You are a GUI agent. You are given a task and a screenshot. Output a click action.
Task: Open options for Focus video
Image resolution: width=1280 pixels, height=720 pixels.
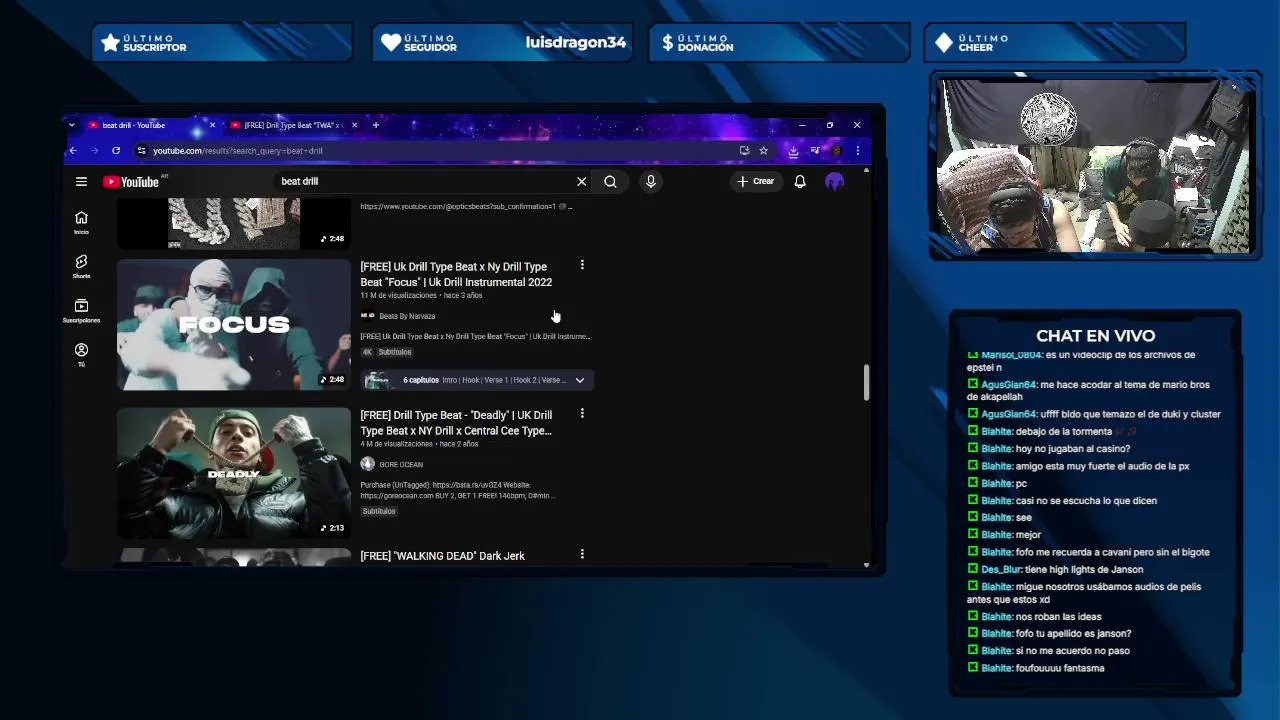[x=582, y=265]
